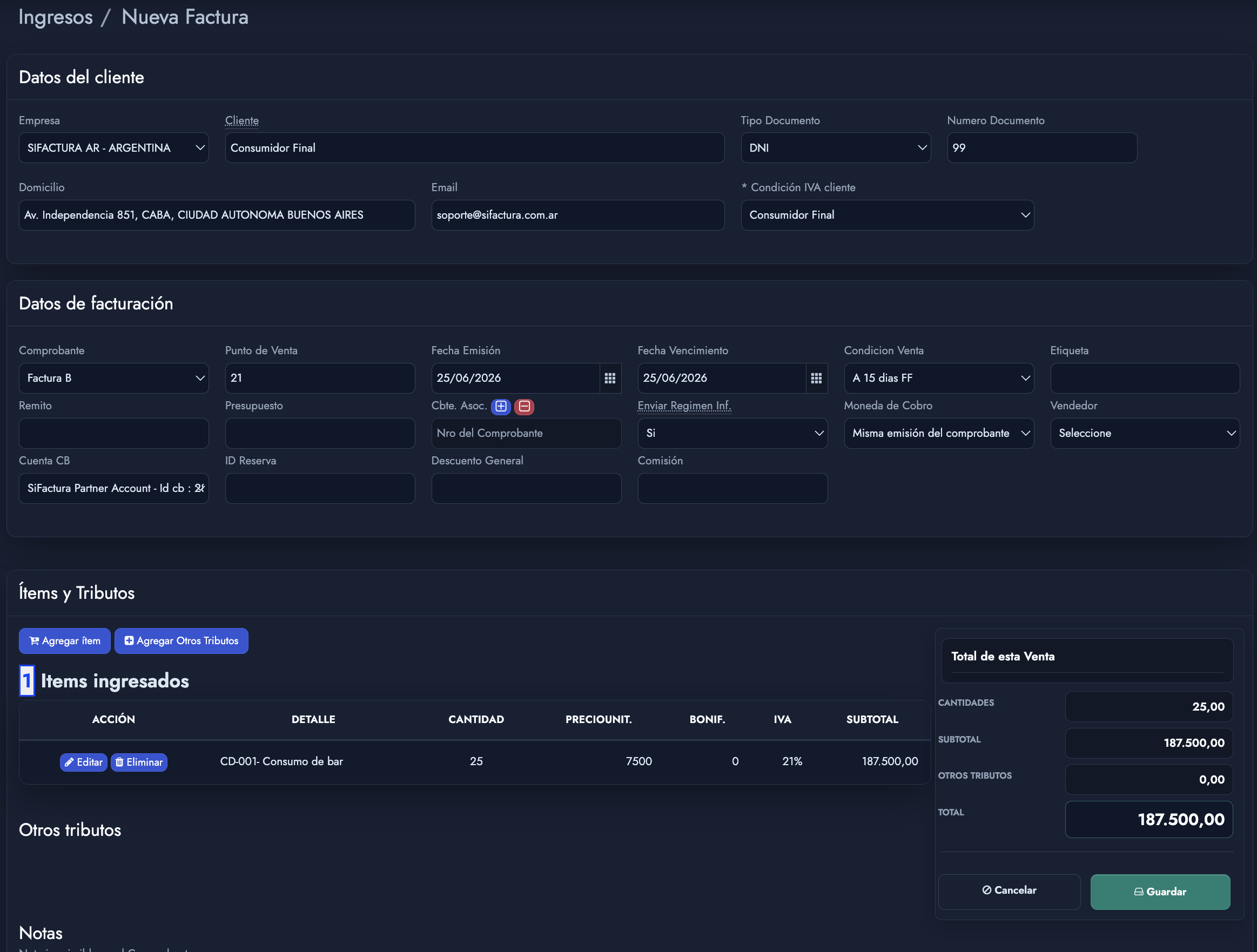This screenshot has width=1257, height=952.
Task: Open the Comprobante Factura B dropdown
Action: coord(113,379)
